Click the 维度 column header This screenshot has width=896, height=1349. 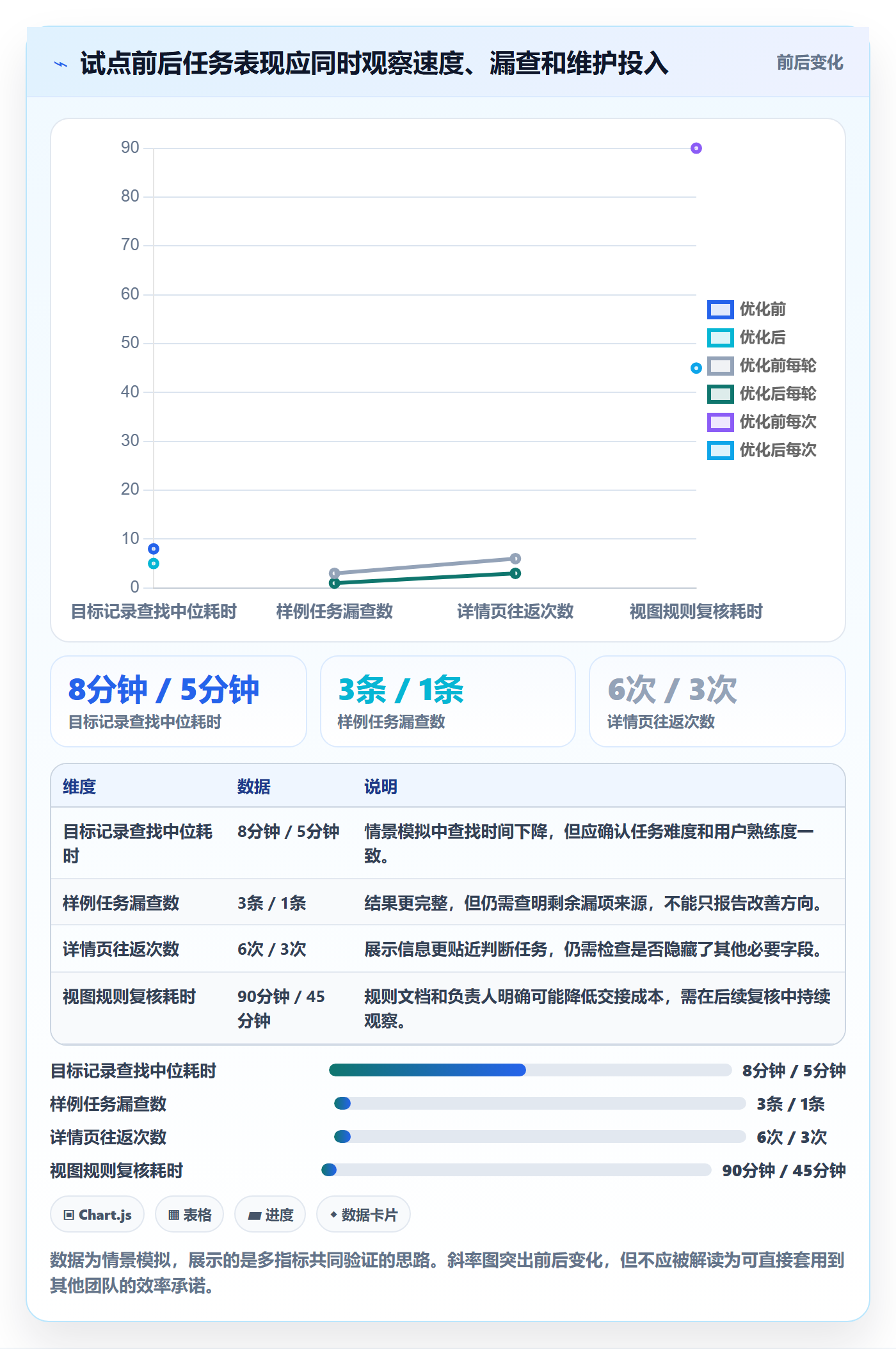79,786
